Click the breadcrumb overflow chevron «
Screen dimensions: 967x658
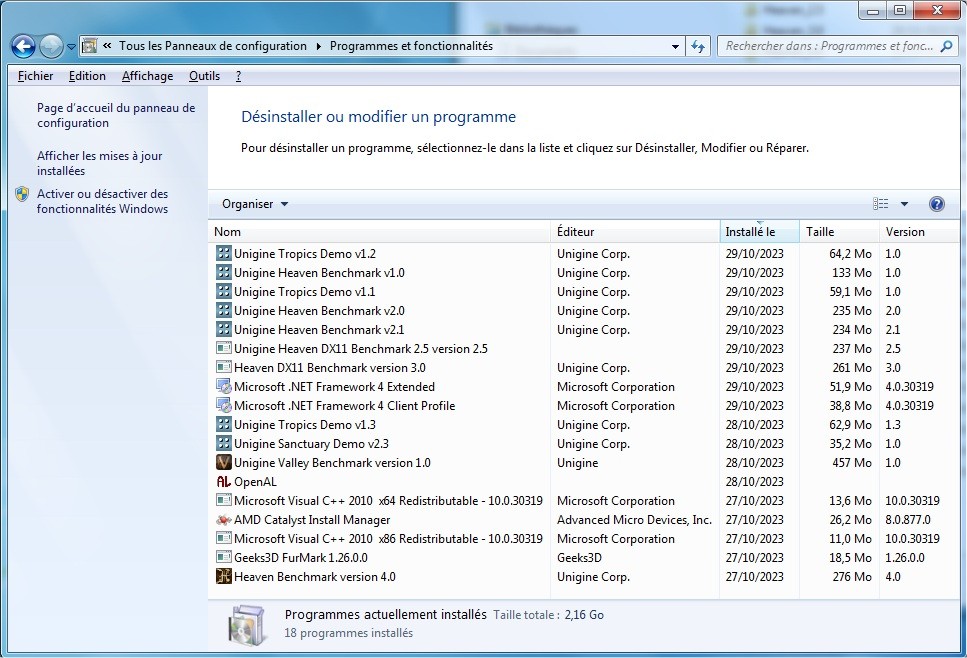pos(107,46)
